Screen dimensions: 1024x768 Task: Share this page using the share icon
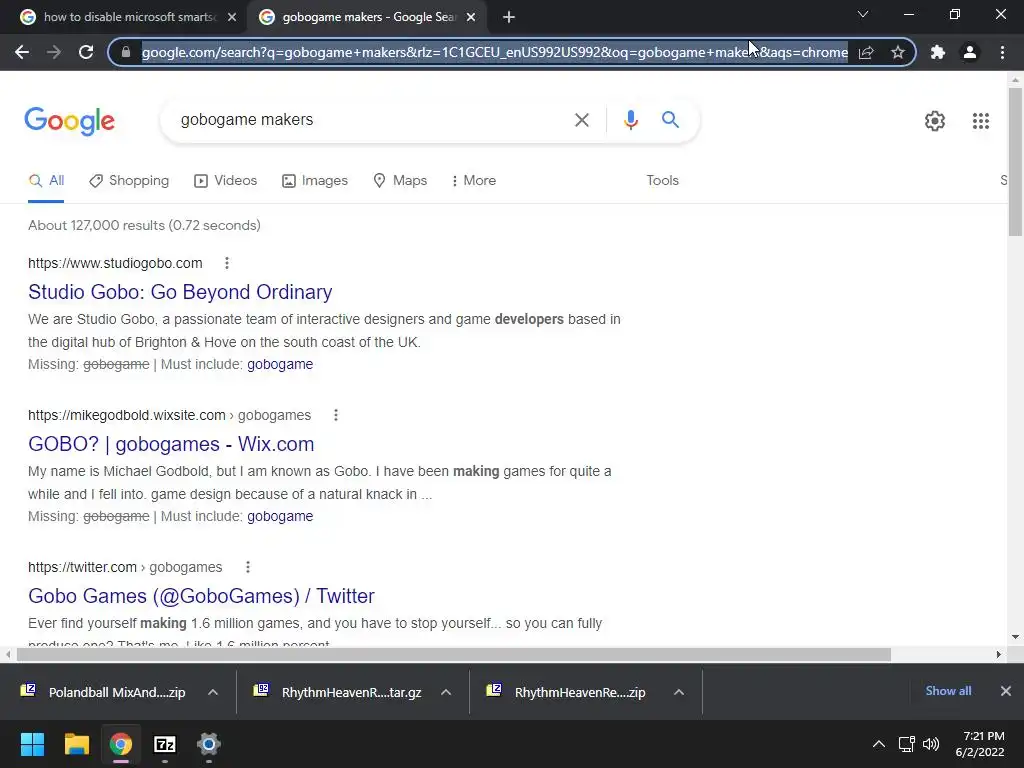[x=866, y=52]
